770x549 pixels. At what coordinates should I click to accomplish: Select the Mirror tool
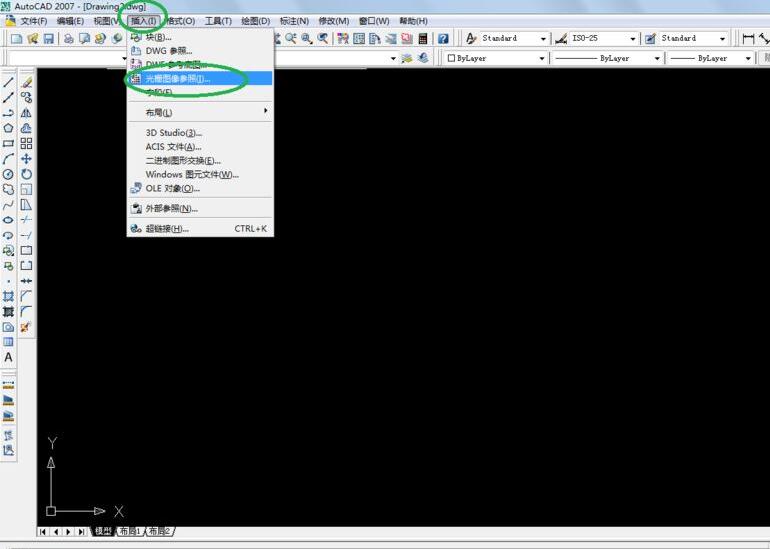pos(27,113)
